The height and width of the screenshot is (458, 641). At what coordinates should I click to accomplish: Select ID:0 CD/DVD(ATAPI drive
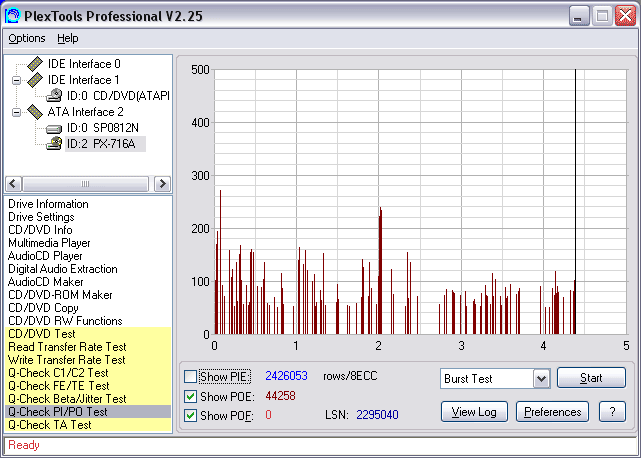[x=118, y=96]
